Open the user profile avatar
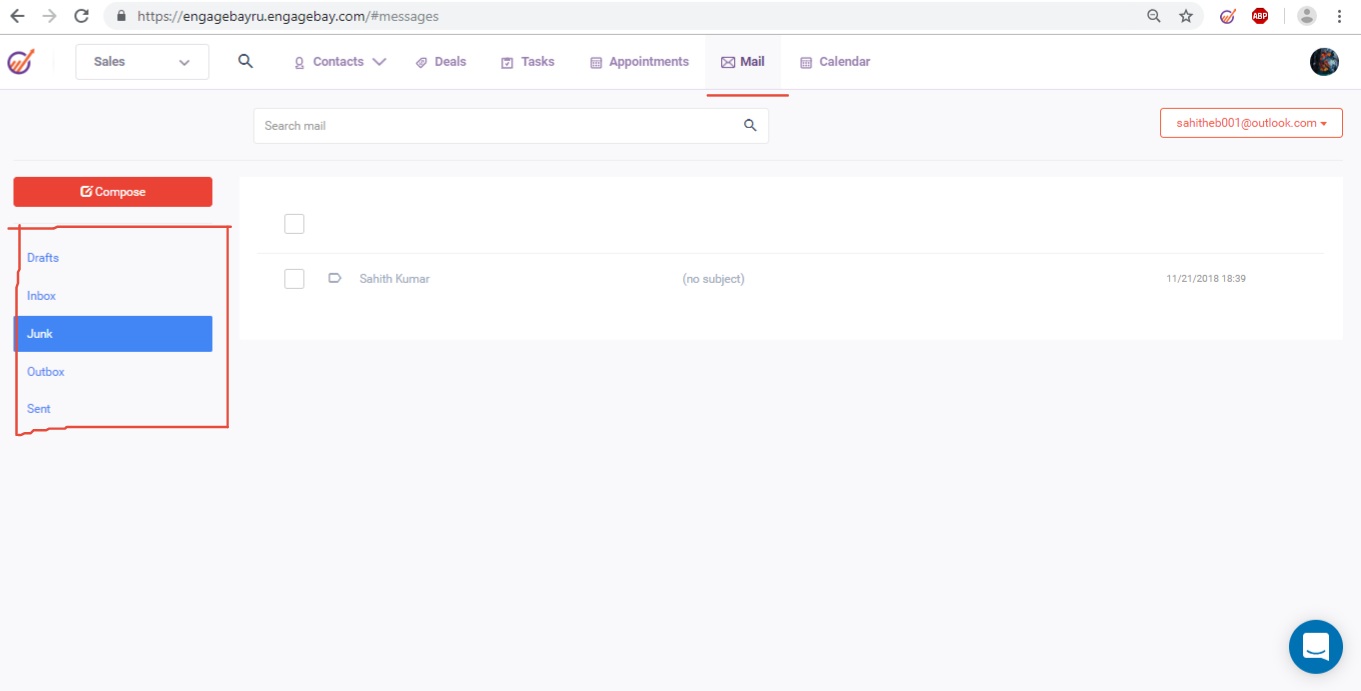Viewport: 1361px width, 691px height. coord(1324,62)
